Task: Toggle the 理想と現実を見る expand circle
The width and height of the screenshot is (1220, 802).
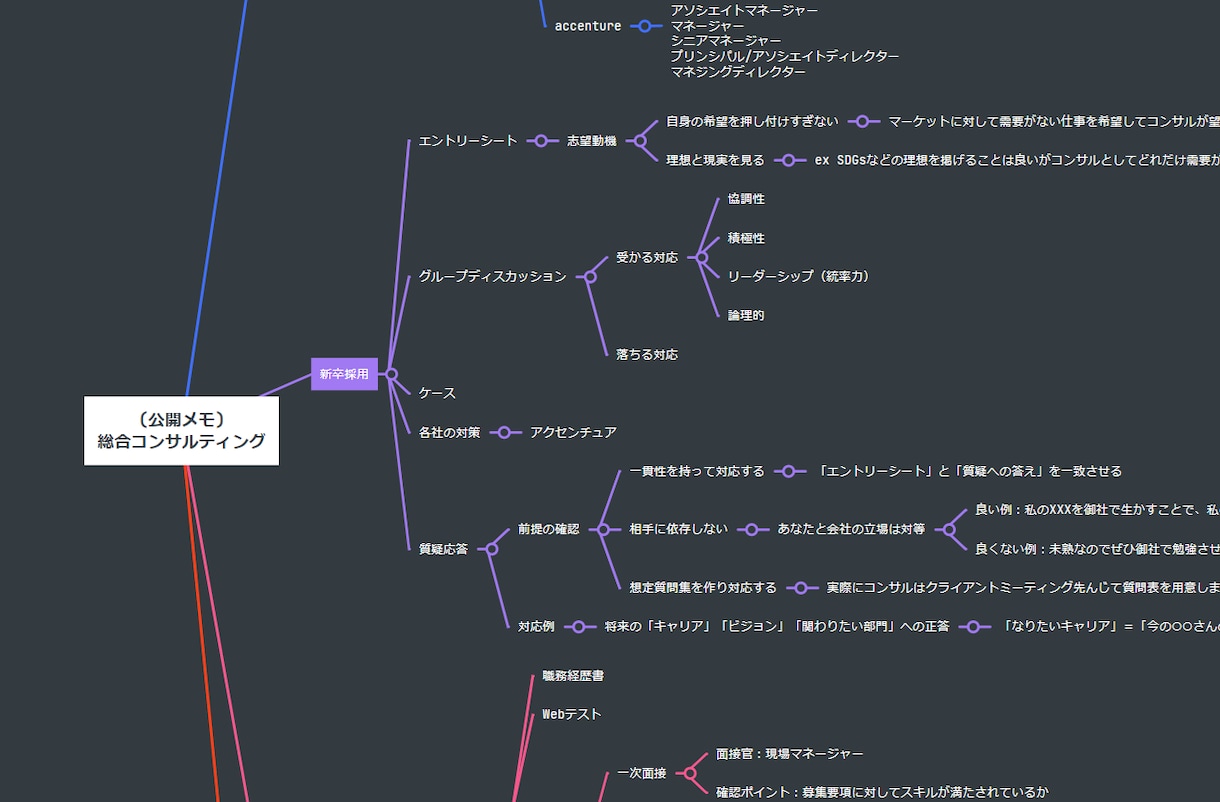Action: [788, 160]
